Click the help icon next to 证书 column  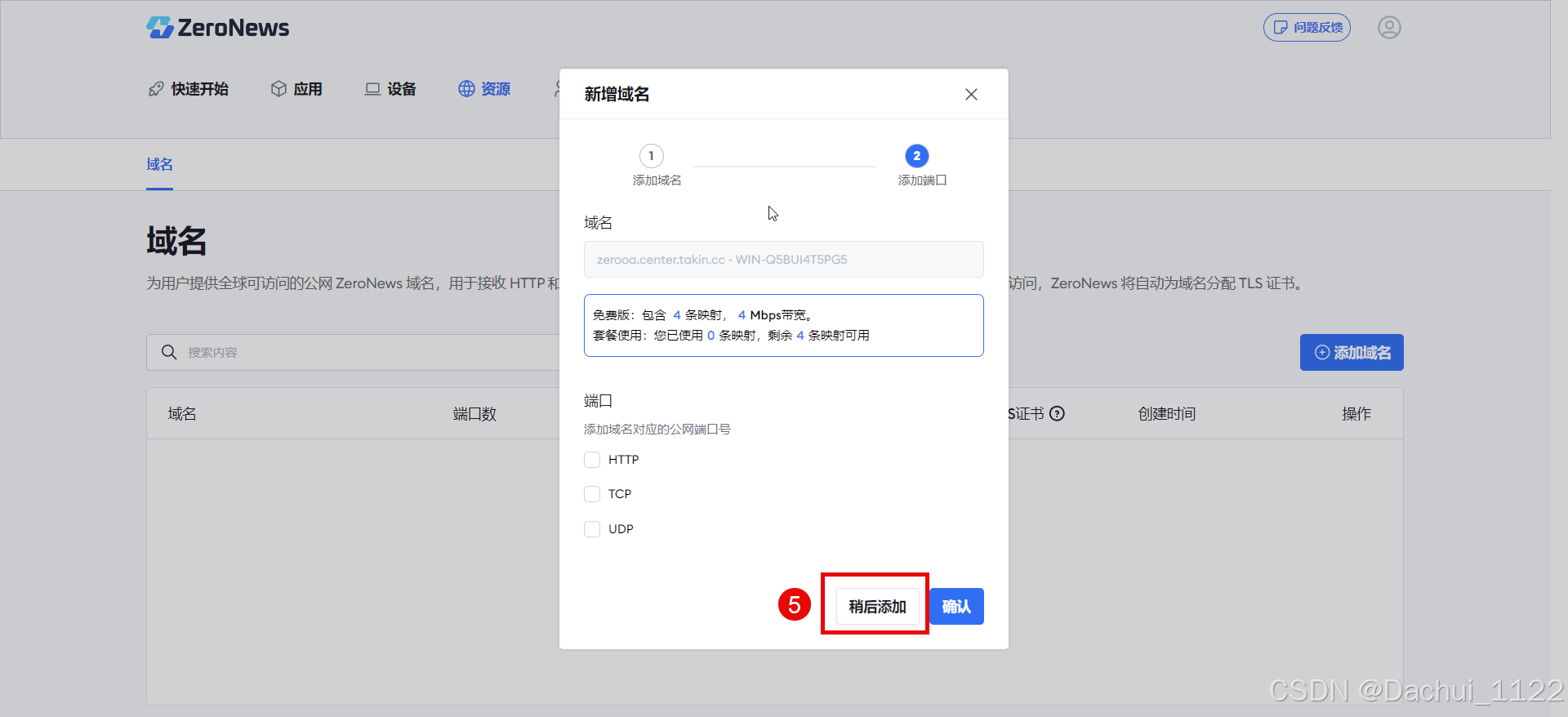tap(1057, 414)
